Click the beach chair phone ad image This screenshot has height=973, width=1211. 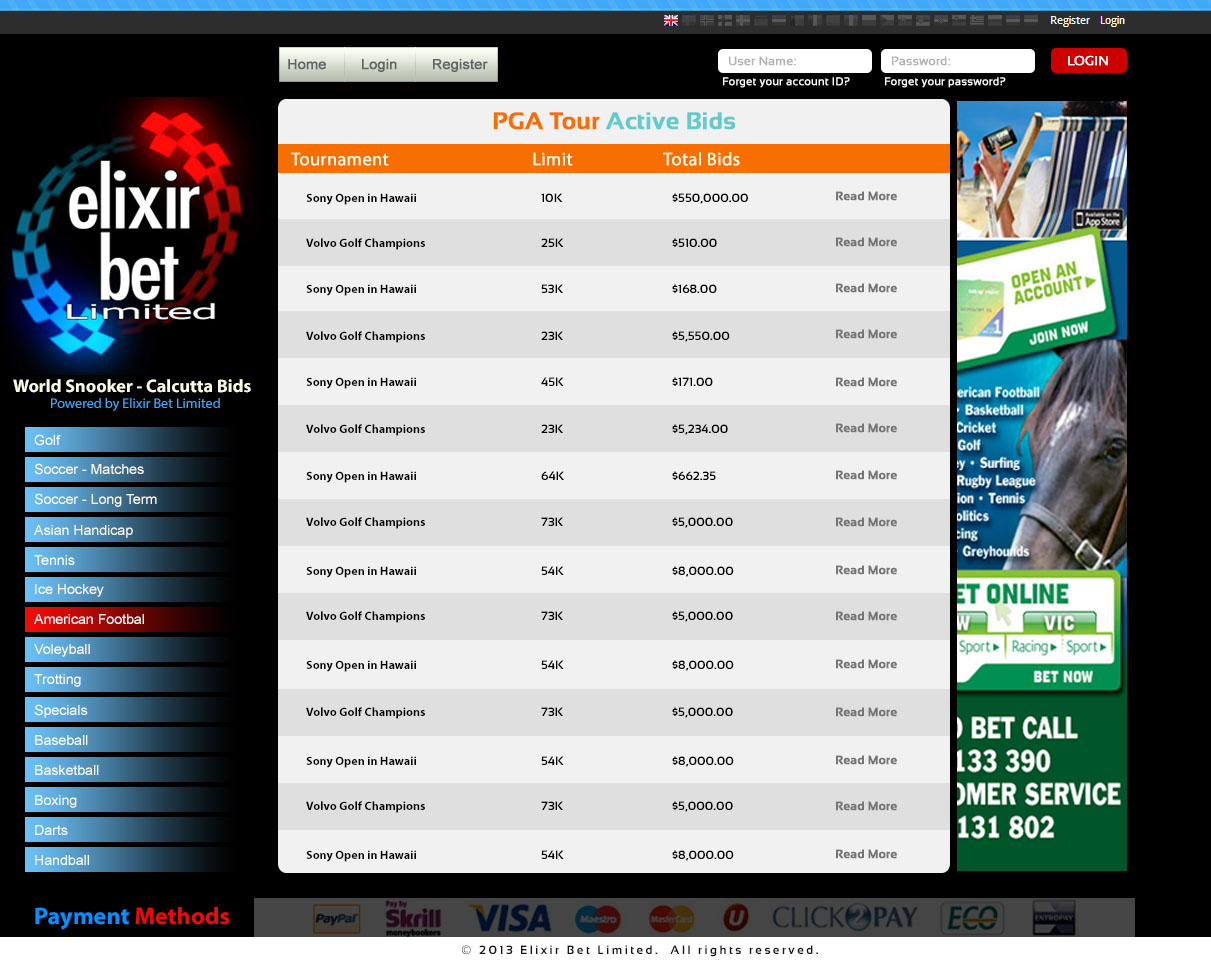(1041, 170)
